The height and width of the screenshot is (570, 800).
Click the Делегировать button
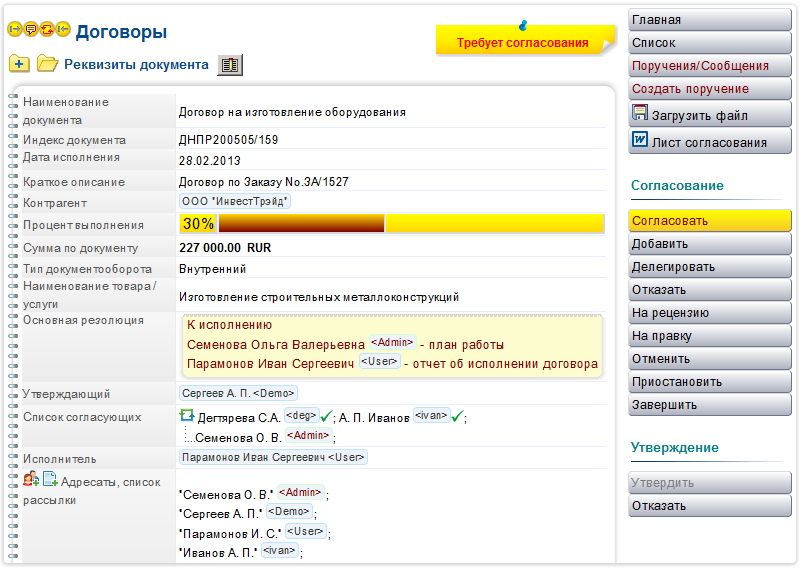pyautogui.click(x=710, y=267)
